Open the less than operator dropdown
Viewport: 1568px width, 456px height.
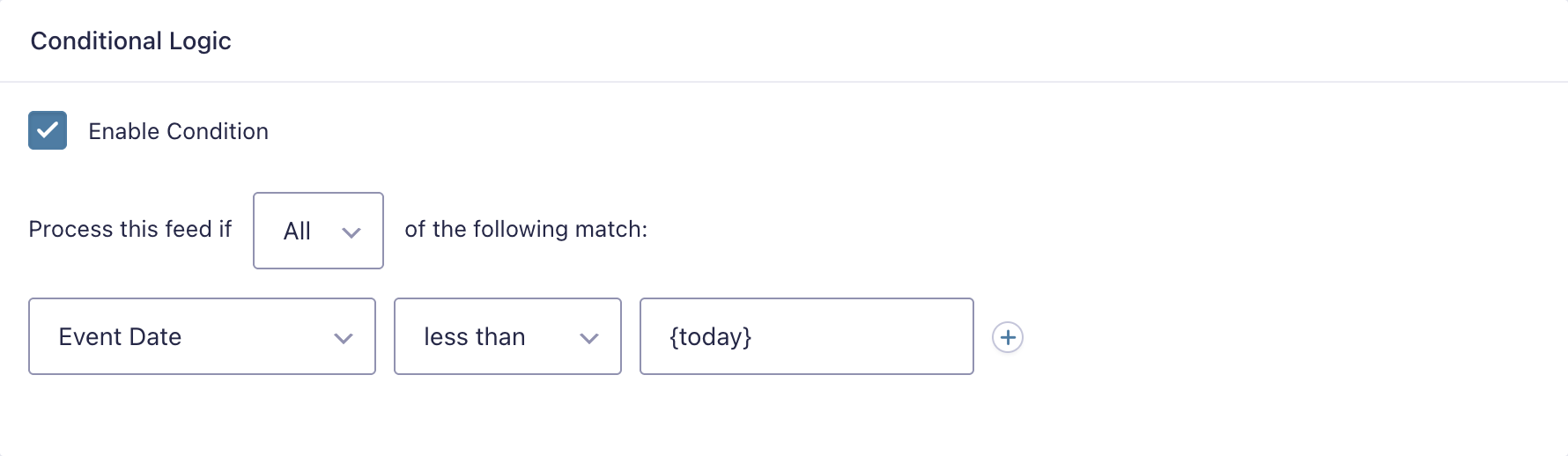point(507,336)
